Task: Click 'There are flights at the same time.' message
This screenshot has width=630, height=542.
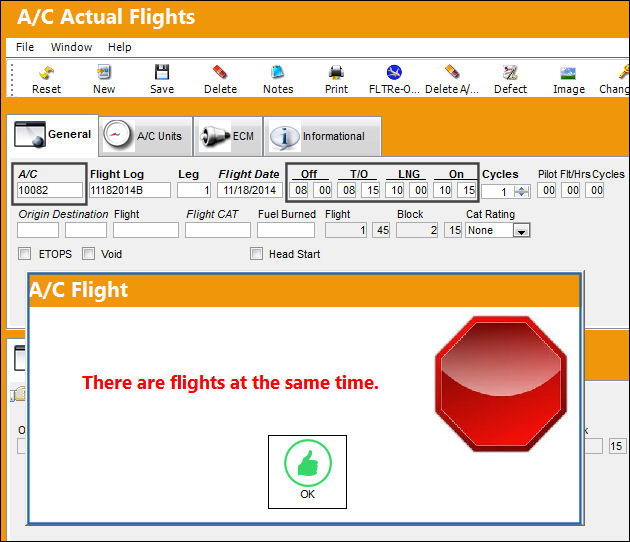Action: [x=230, y=382]
